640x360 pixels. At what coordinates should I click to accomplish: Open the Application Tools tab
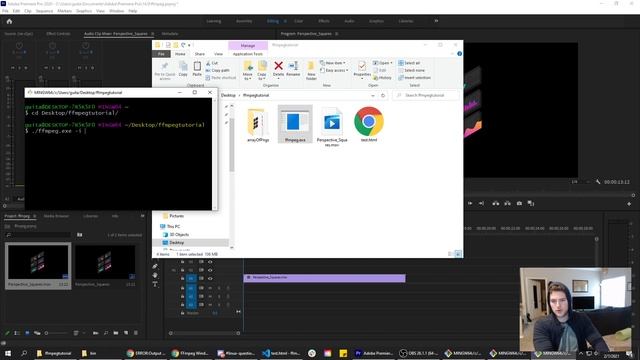(247, 54)
